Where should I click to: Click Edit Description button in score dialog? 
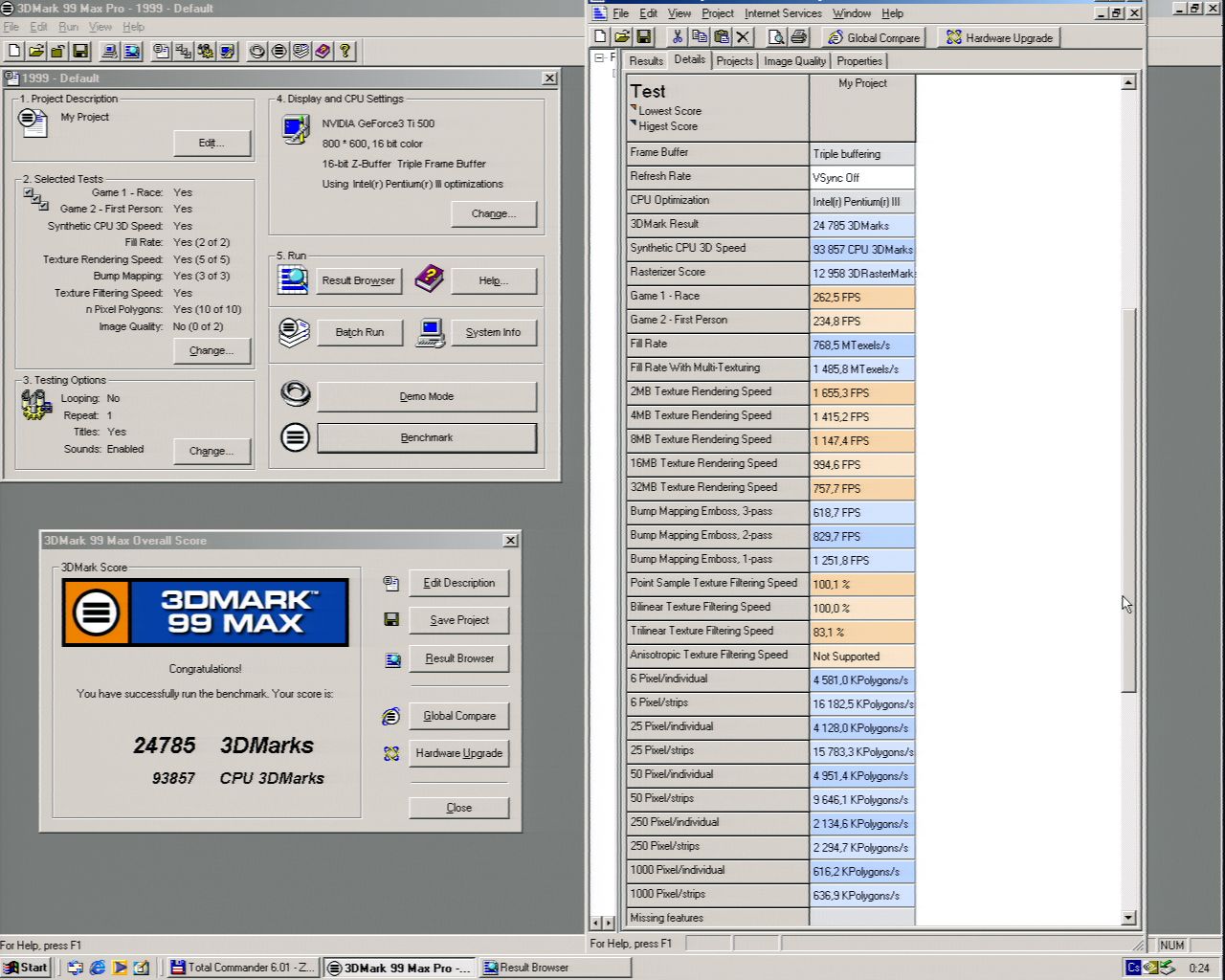[459, 583]
